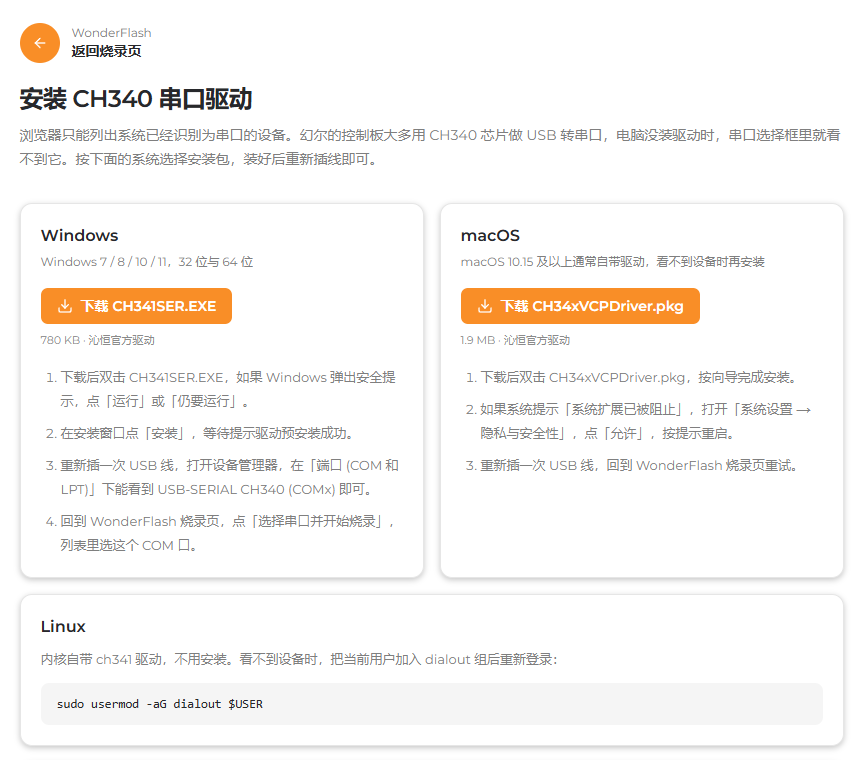The width and height of the screenshot is (864, 760).
Task: Download the CH34xVCPDriver.pkg macOS driver
Action: coord(580,306)
